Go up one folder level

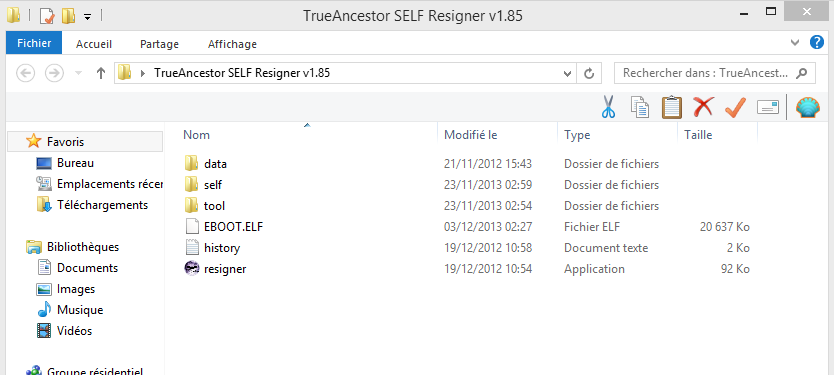coord(101,73)
